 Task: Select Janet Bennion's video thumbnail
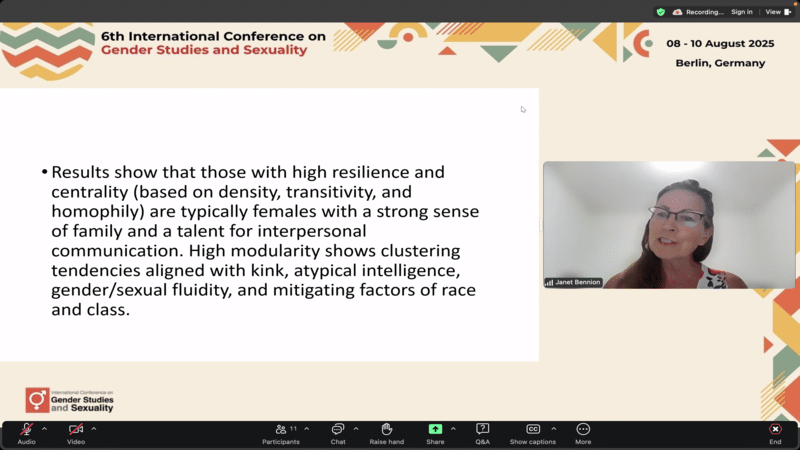[669, 225]
